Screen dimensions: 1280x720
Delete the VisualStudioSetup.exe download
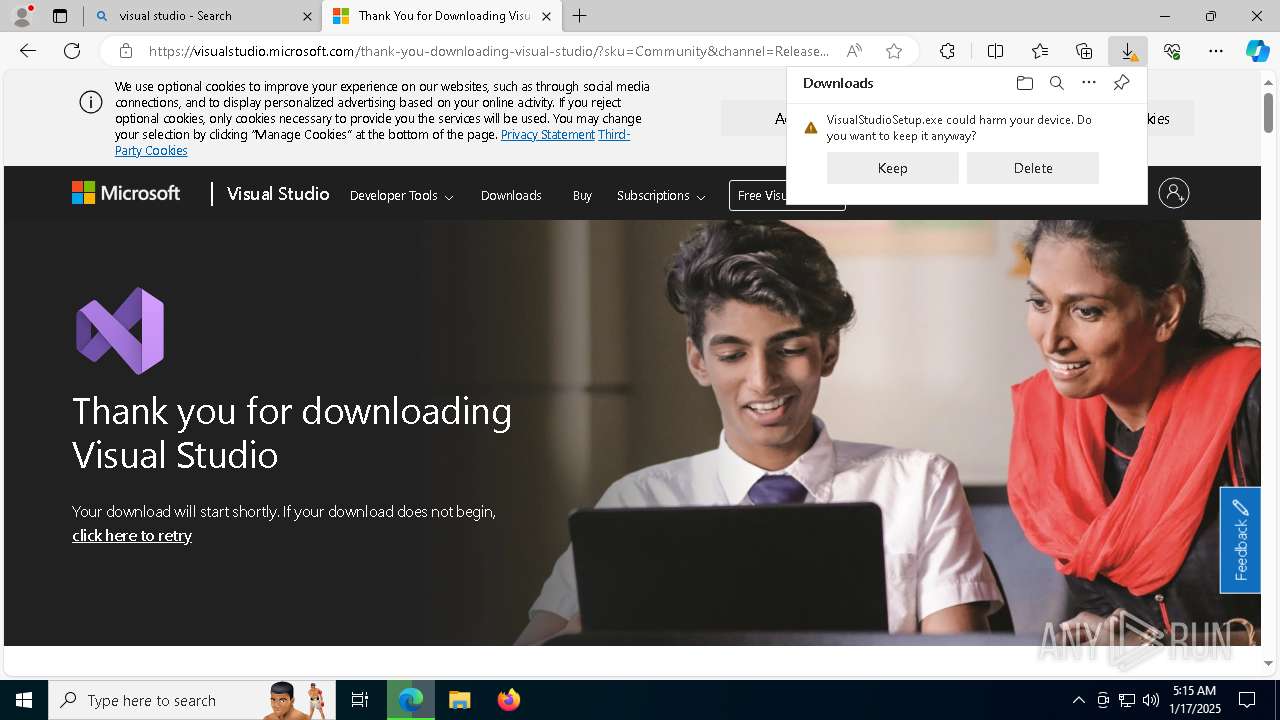[x=1033, y=168]
